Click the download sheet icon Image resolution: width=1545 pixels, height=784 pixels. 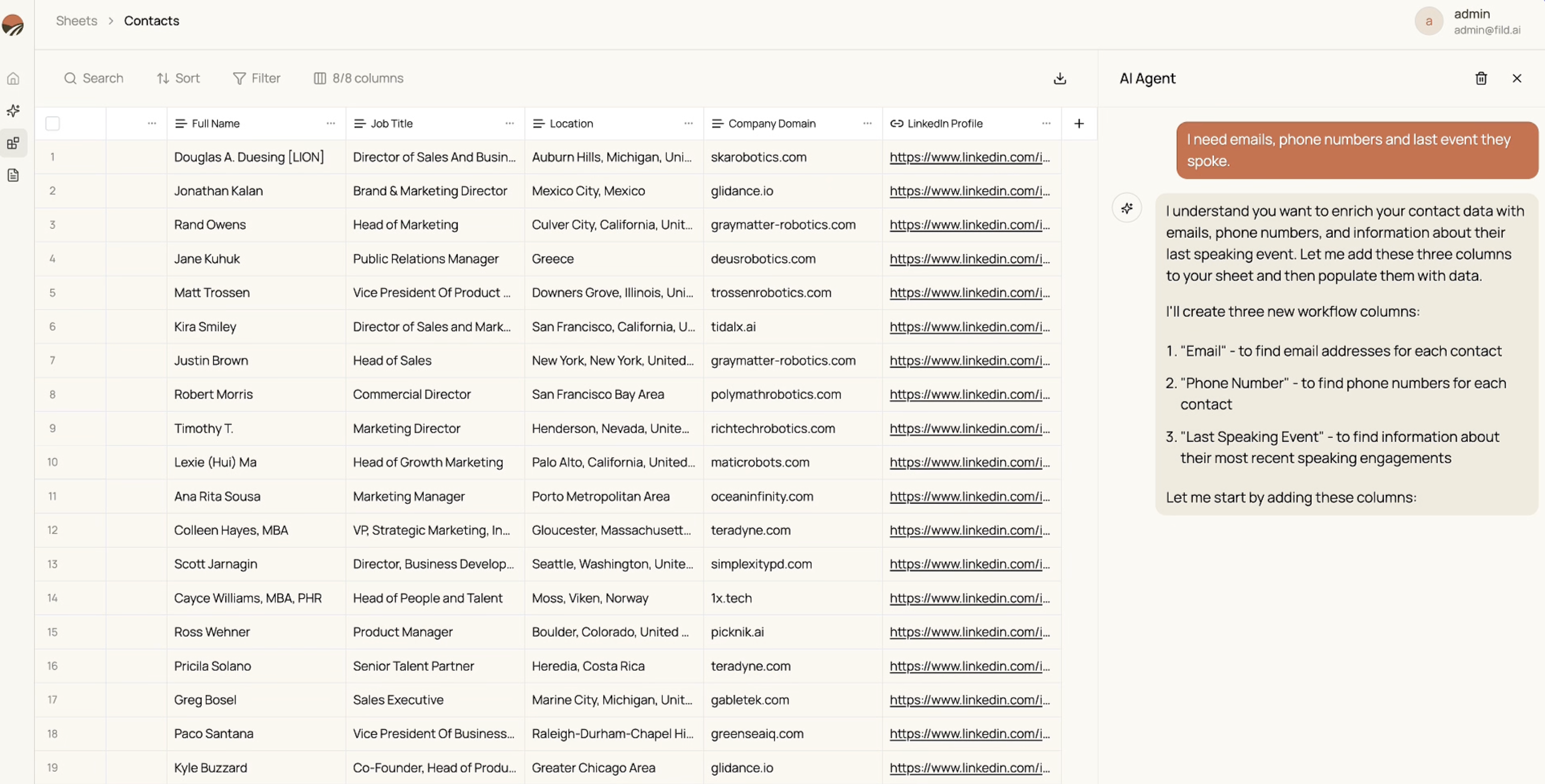[1060, 79]
